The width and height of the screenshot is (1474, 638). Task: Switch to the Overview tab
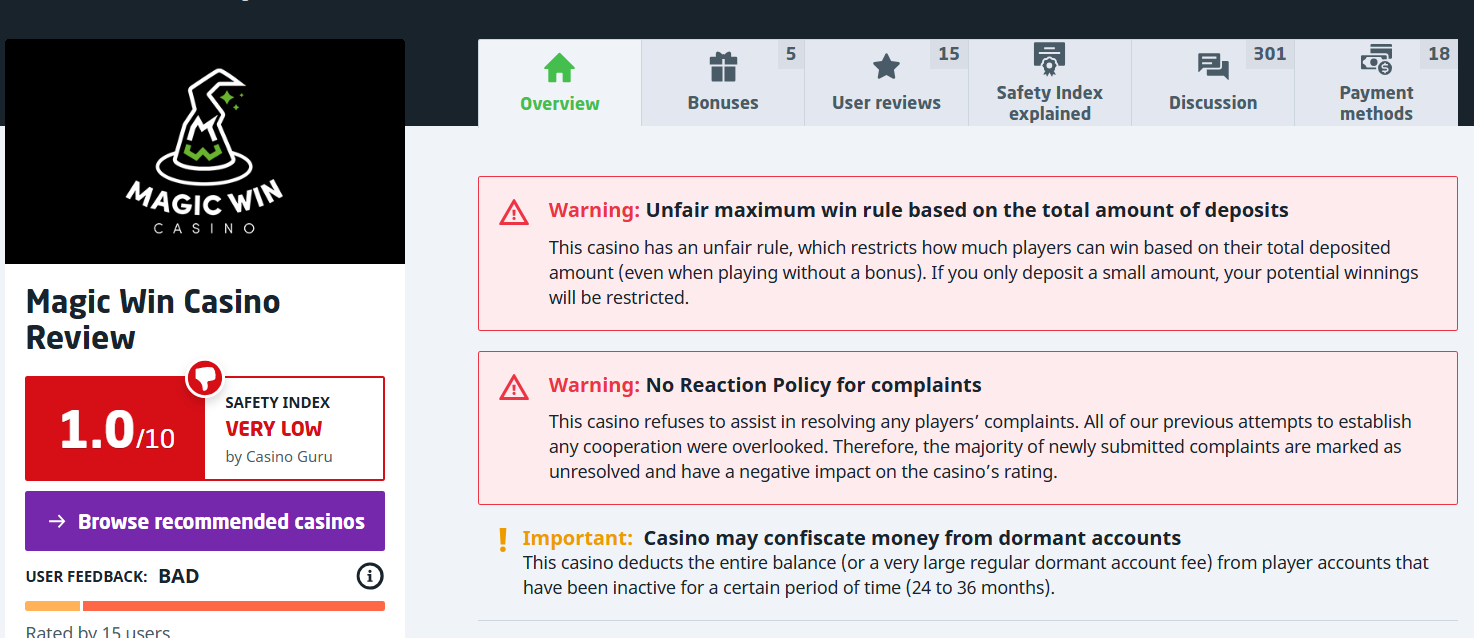(559, 83)
